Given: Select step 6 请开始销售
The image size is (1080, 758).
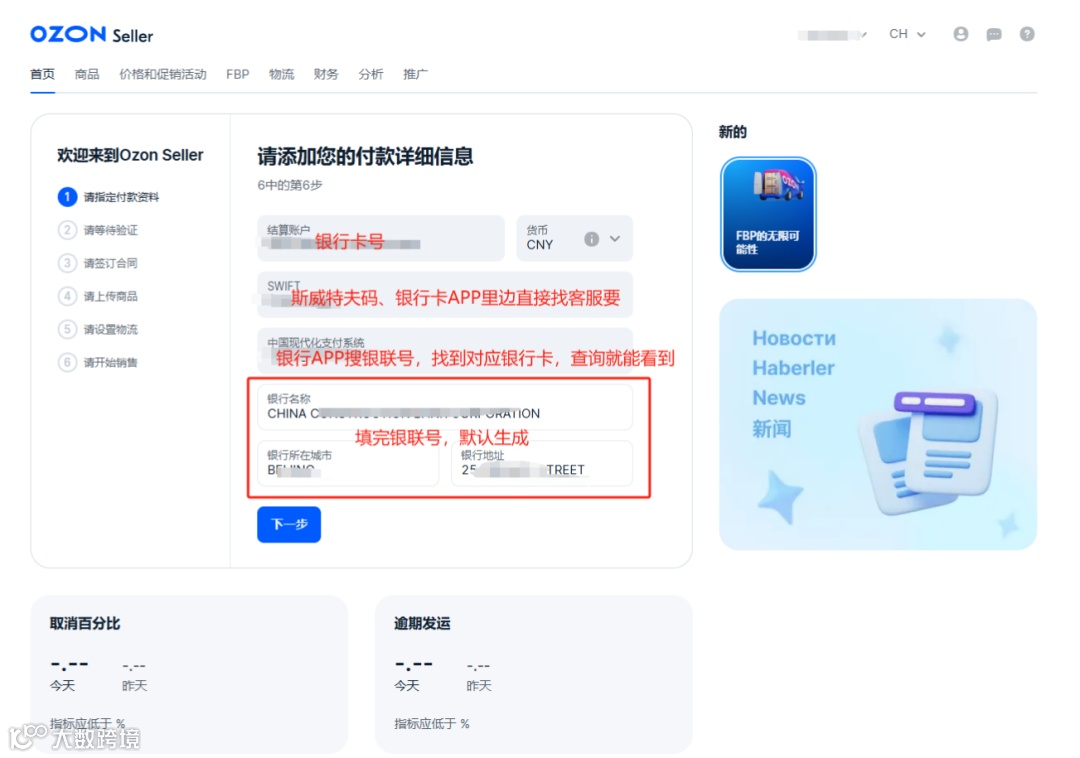Looking at the screenshot, I should (98, 362).
